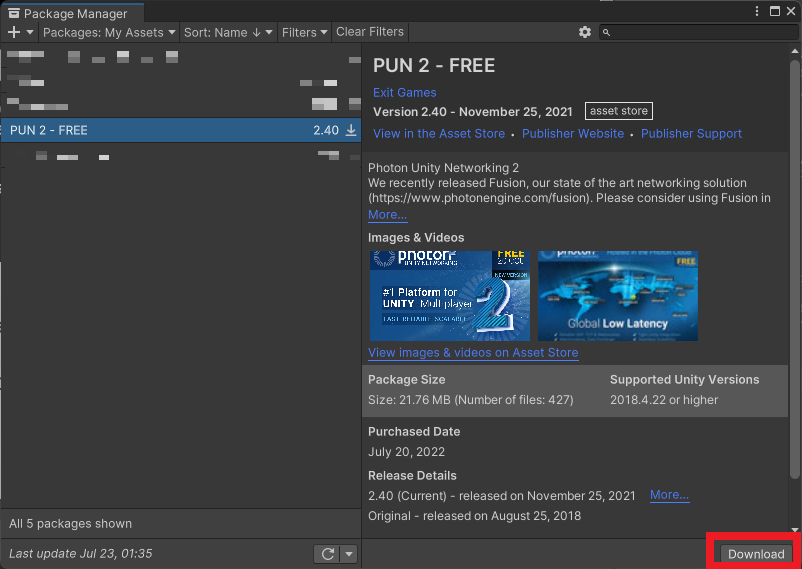Click Size: 21.76 MB text
The image size is (802, 569).
coord(471,400)
